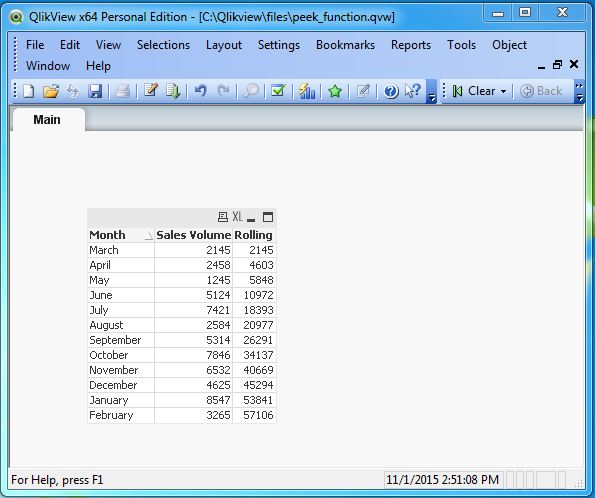Click the Undo arrow icon
Viewport: 595px width, 498px height.
point(201,91)
